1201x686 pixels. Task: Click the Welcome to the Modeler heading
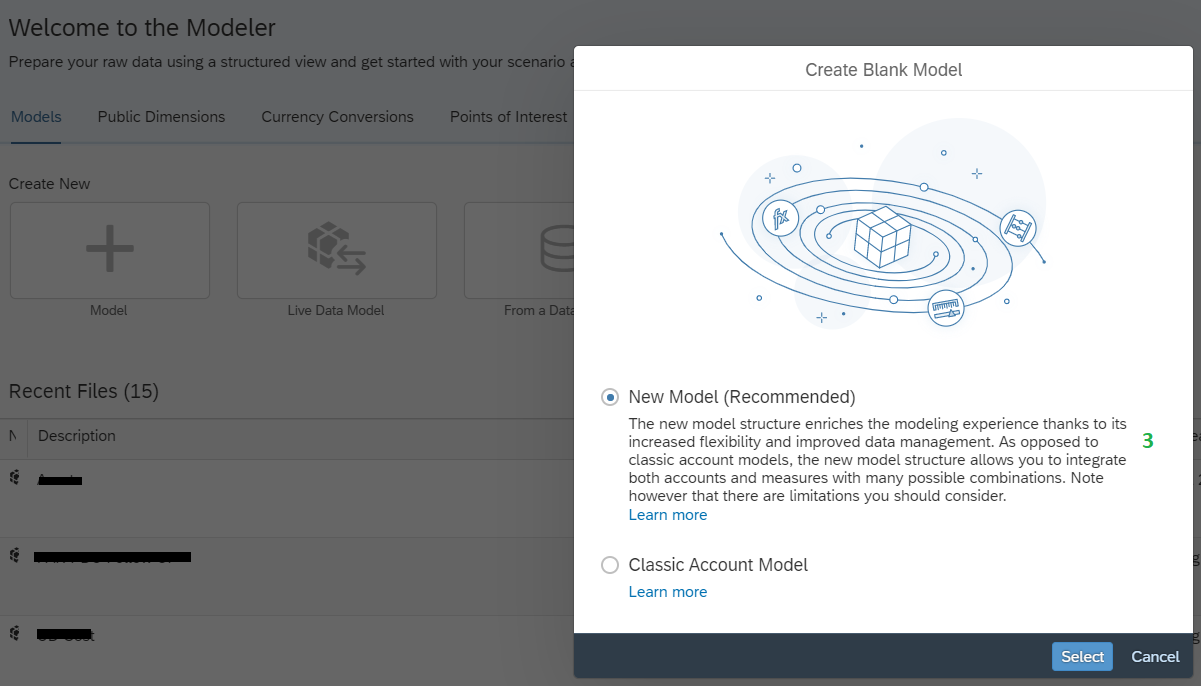click(142, 28)
